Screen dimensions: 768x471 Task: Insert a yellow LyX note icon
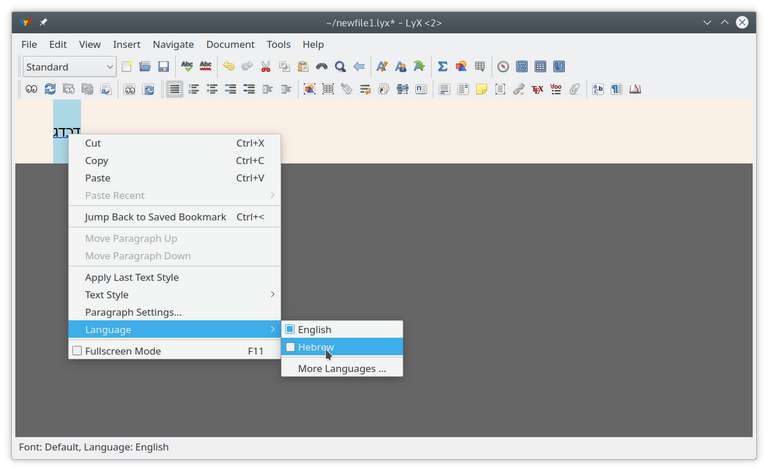[481, 89]
